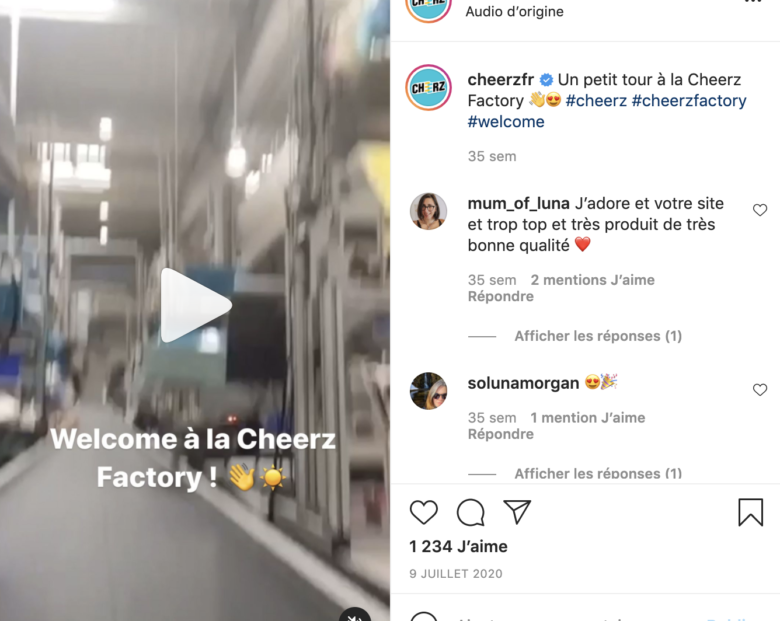Click the #cheerzfactory hashtag
The height and width of the screenshot is (621, 780).
689,101
